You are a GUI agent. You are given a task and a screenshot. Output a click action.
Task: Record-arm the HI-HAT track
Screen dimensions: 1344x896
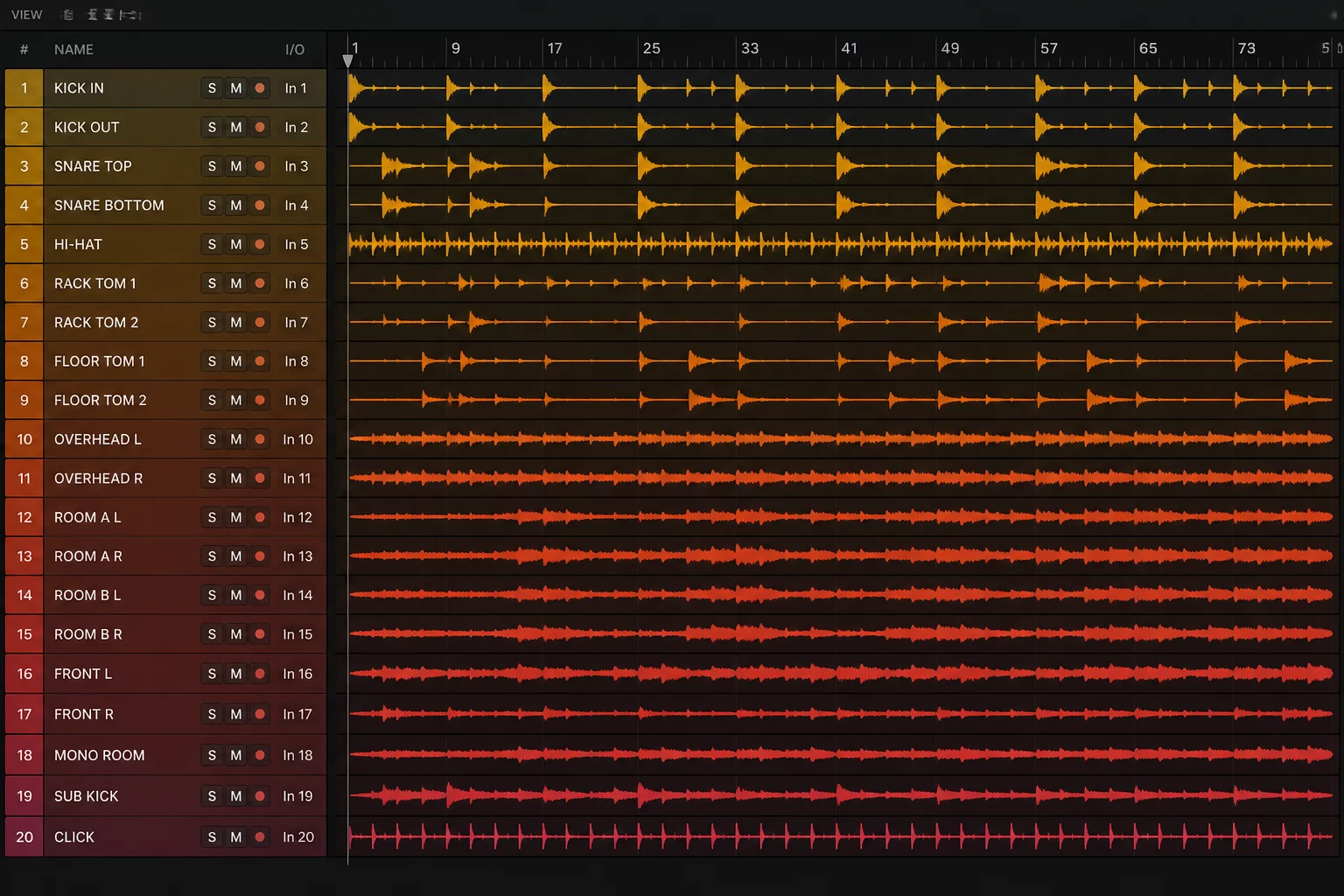click(x=260, y=244)
